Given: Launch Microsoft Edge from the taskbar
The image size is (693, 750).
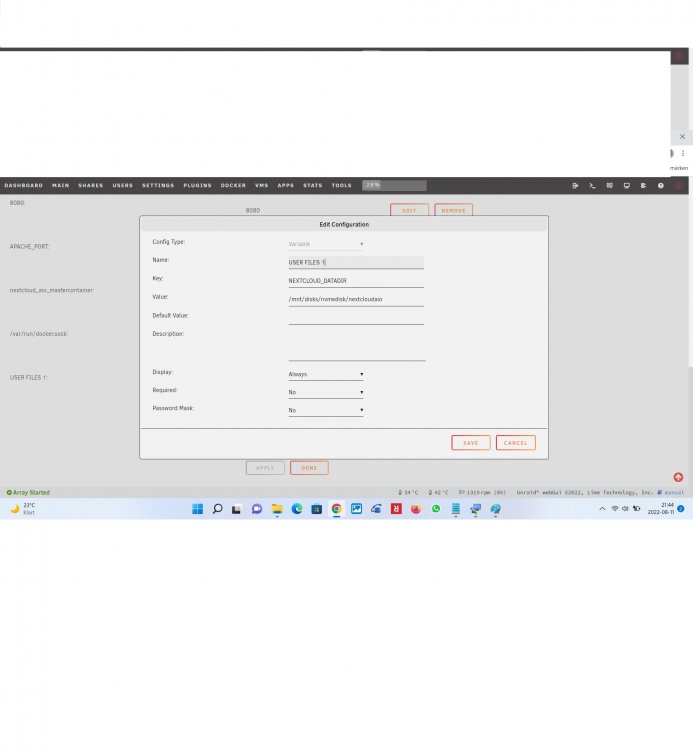Looking at the screenshot, I should pyautogui.click(x=297, y=509).
